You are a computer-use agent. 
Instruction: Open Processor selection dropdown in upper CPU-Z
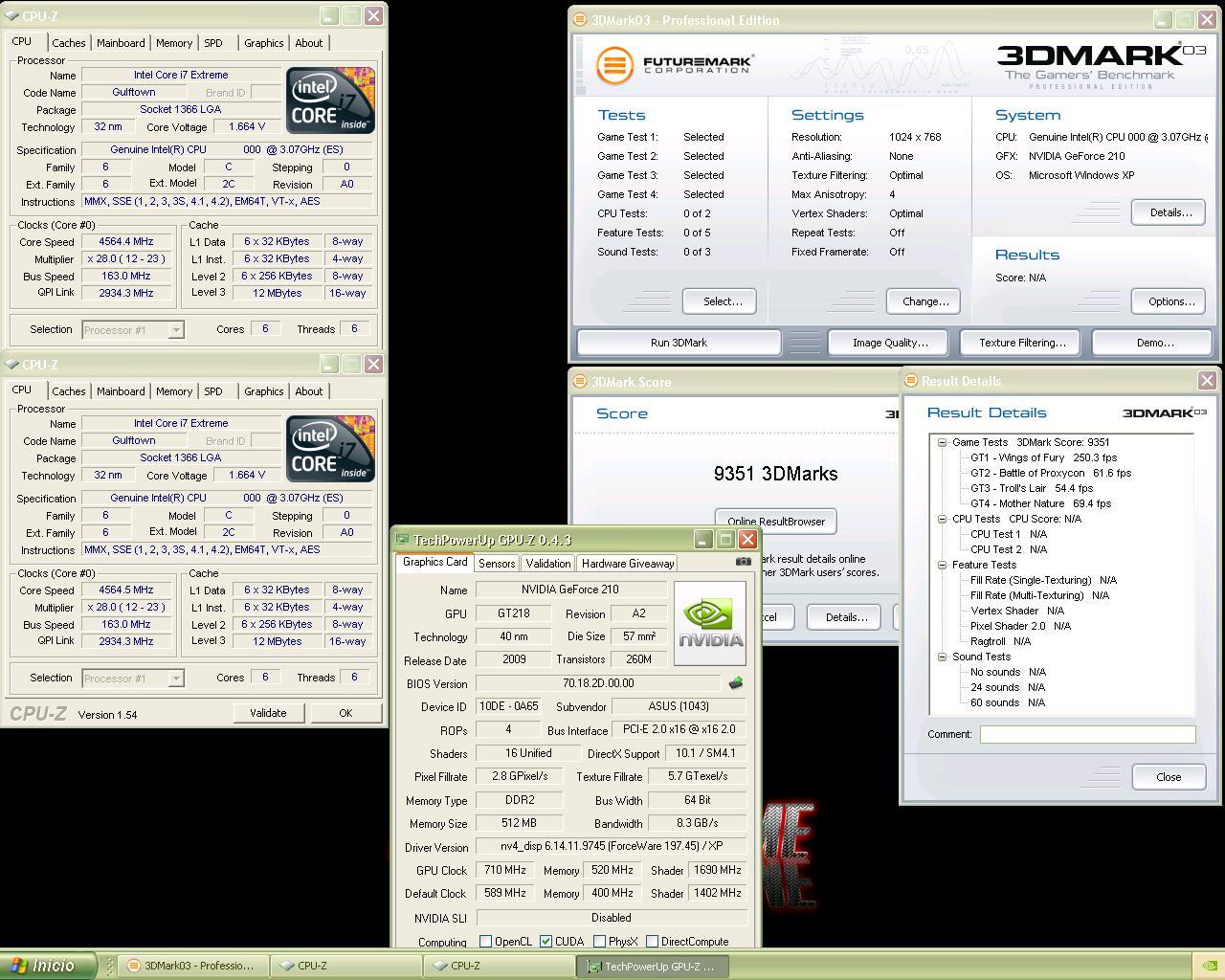132,330
